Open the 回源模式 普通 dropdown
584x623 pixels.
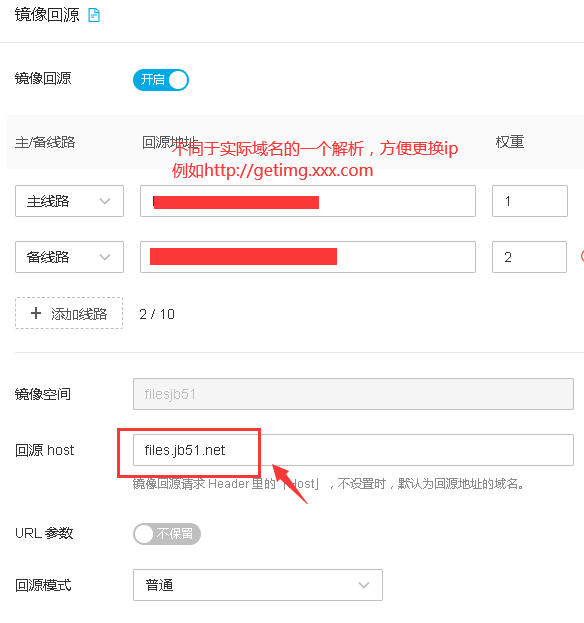coord(258,585)
